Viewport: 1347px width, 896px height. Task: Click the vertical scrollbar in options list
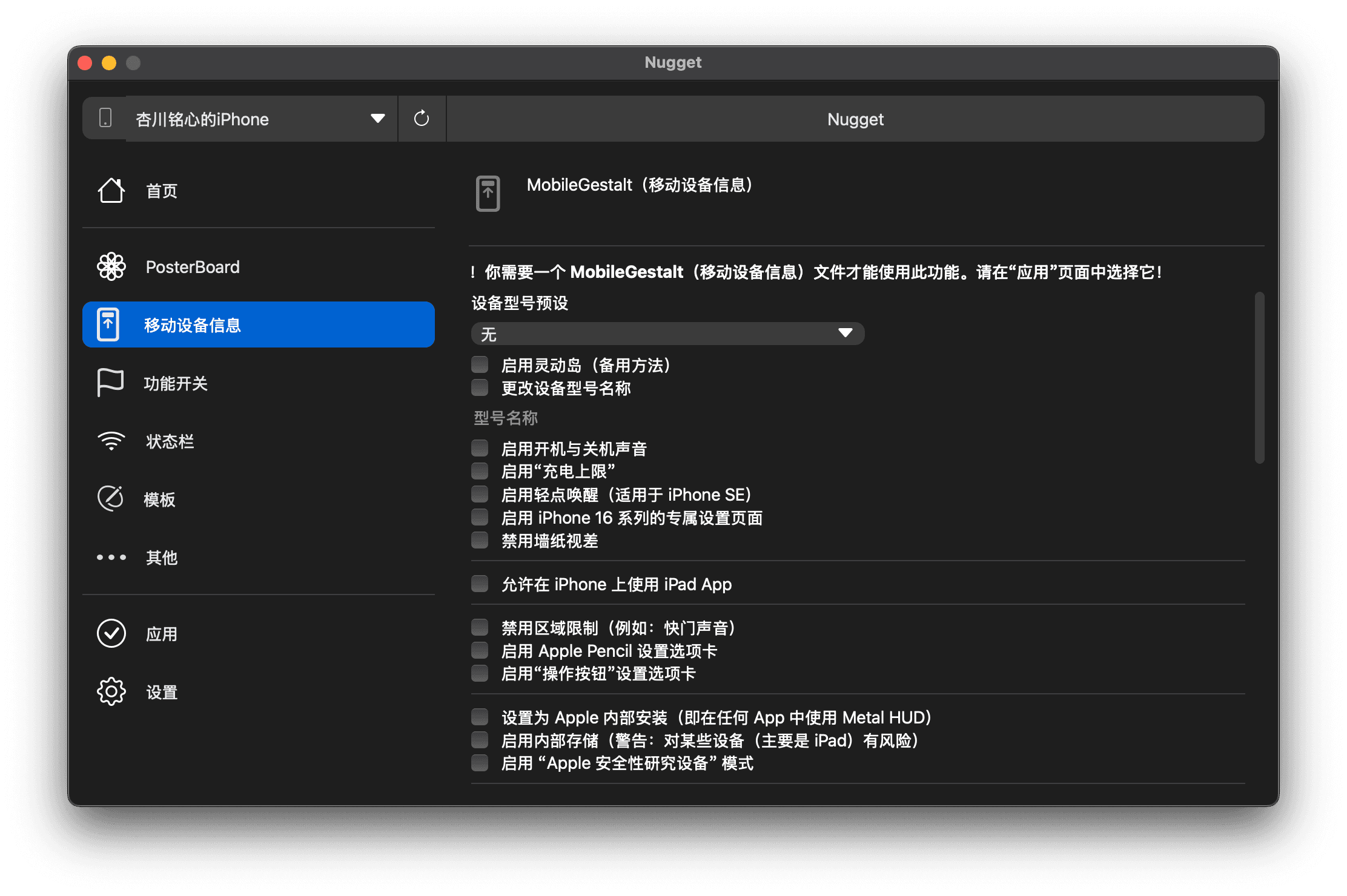[x=1259, y=378]
